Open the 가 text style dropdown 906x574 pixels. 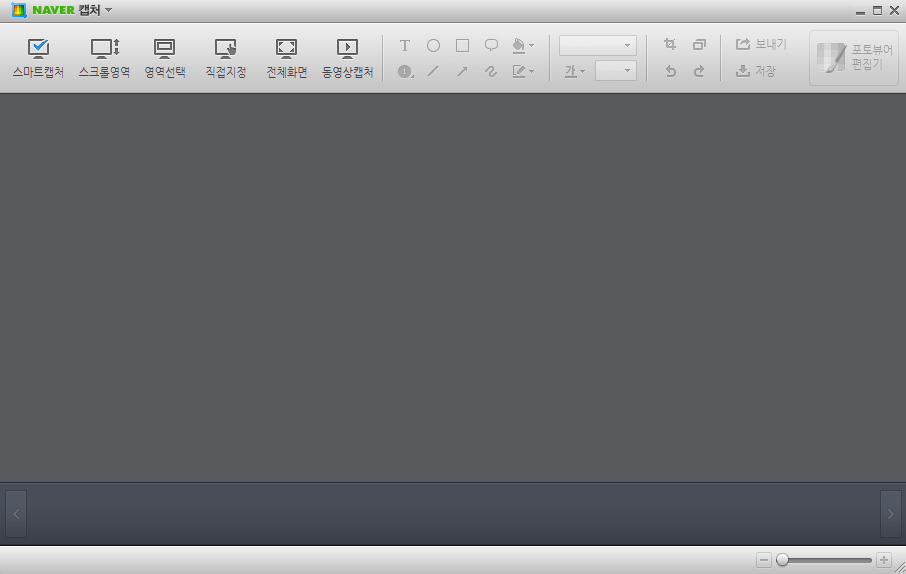pos(575,71)
